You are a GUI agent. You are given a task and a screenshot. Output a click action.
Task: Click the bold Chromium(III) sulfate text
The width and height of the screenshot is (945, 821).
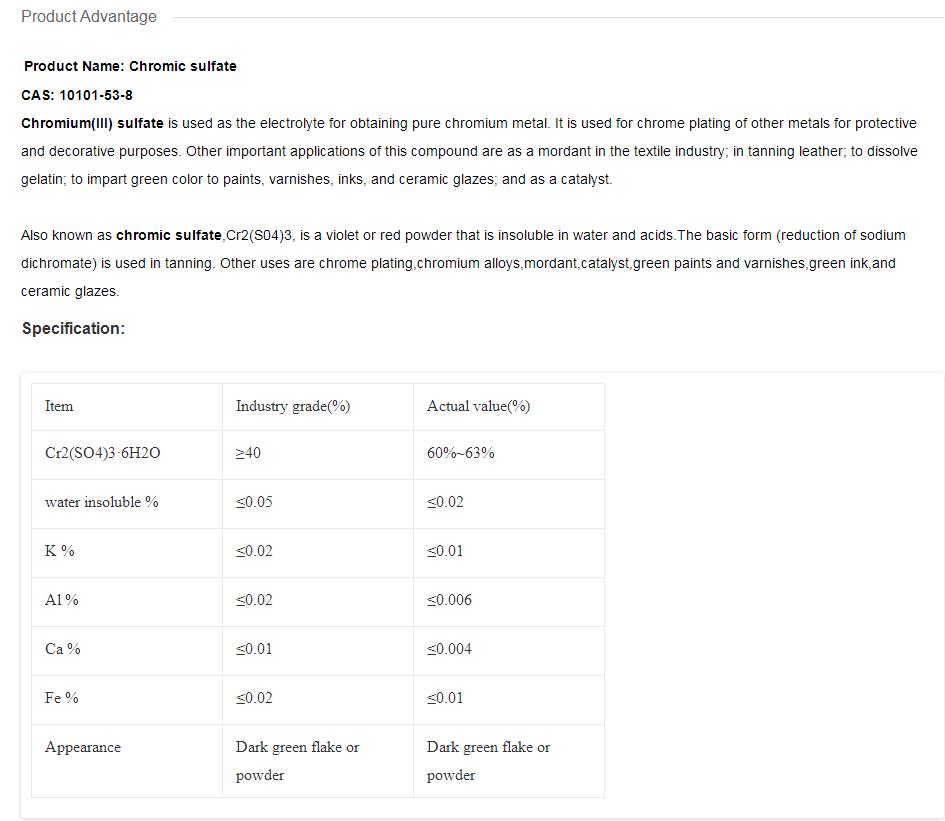click(x=92, y=124)
